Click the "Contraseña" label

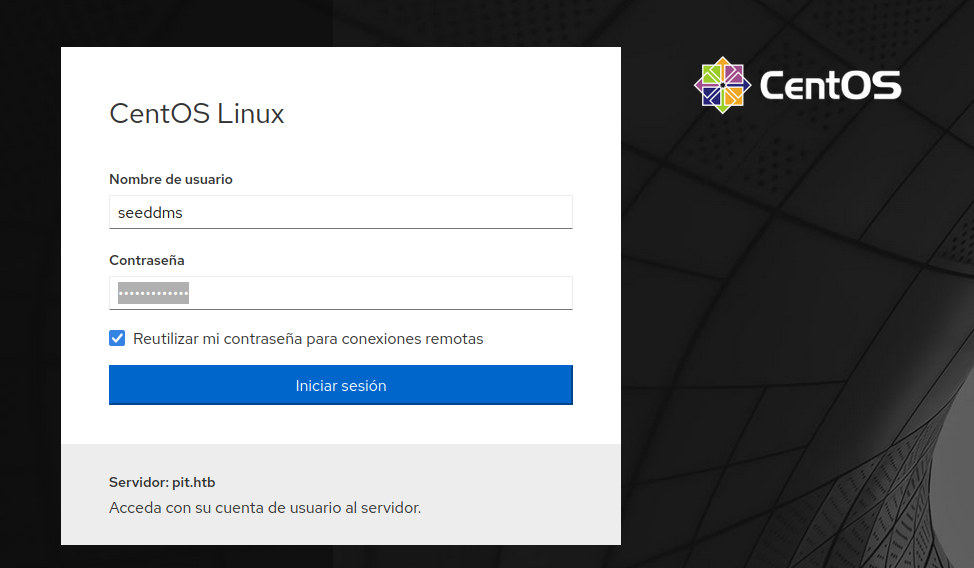click(x=147, y=260)
